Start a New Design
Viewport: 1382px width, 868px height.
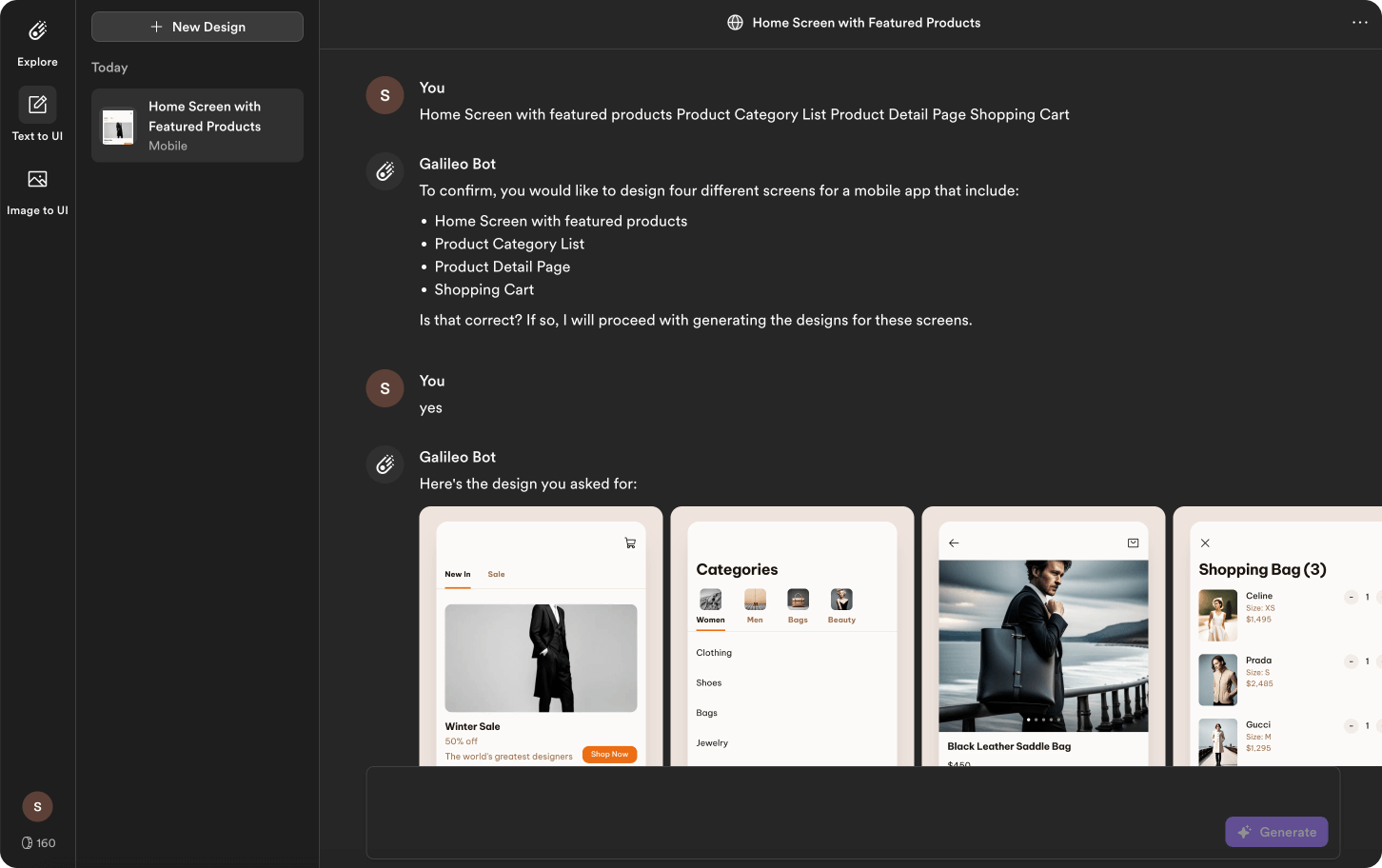click(197, 27)
